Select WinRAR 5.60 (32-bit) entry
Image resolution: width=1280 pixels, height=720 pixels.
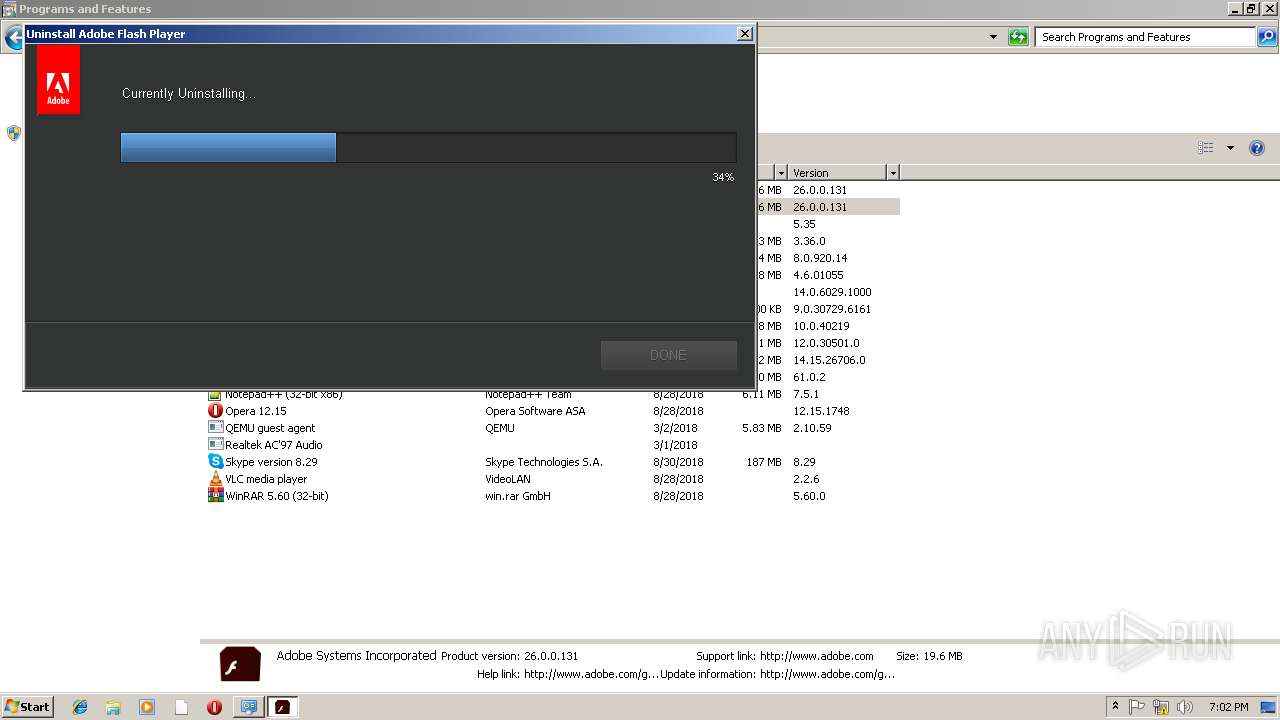277,496
